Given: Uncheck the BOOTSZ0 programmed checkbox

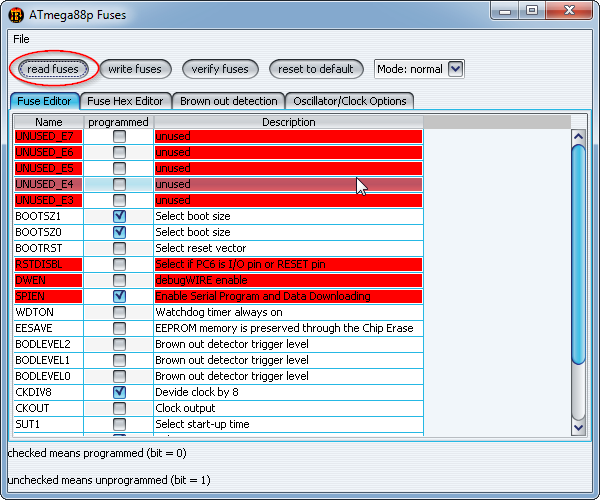Looking at the screenshot, I should click(119, 232).
